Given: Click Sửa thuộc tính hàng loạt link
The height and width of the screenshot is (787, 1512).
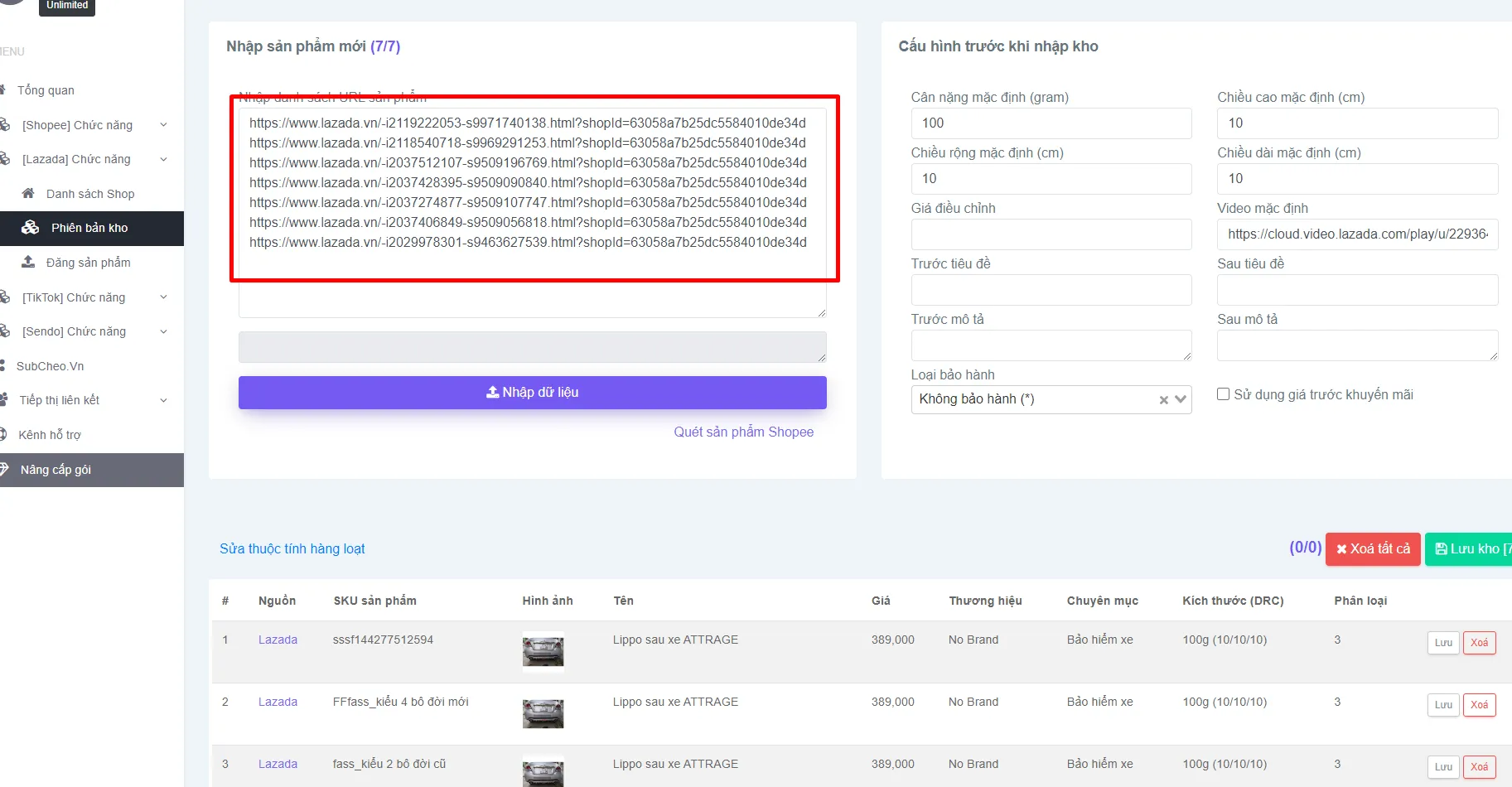Looking at the screenshot, I should click(x=292, y=548).
